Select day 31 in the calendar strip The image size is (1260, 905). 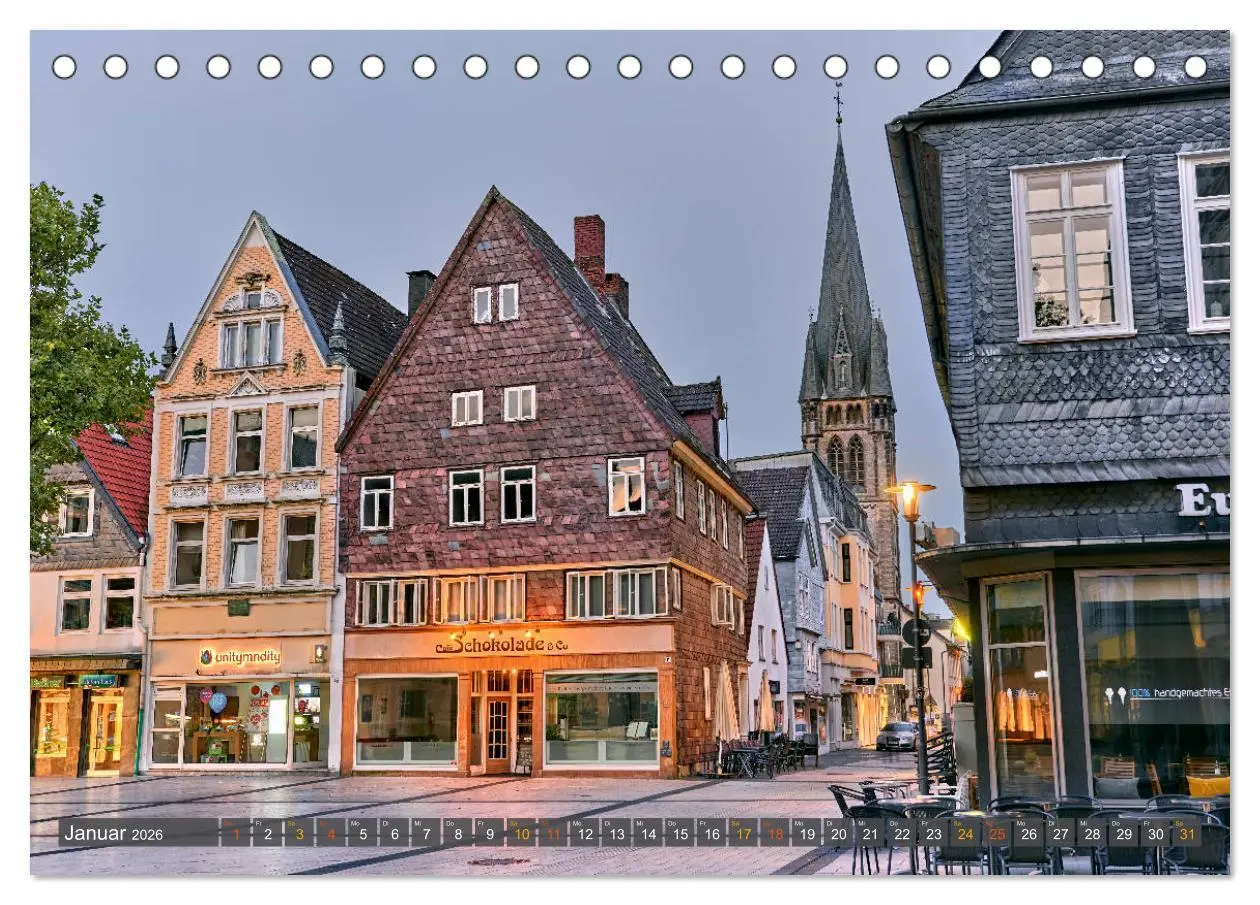coord(1187,833)
